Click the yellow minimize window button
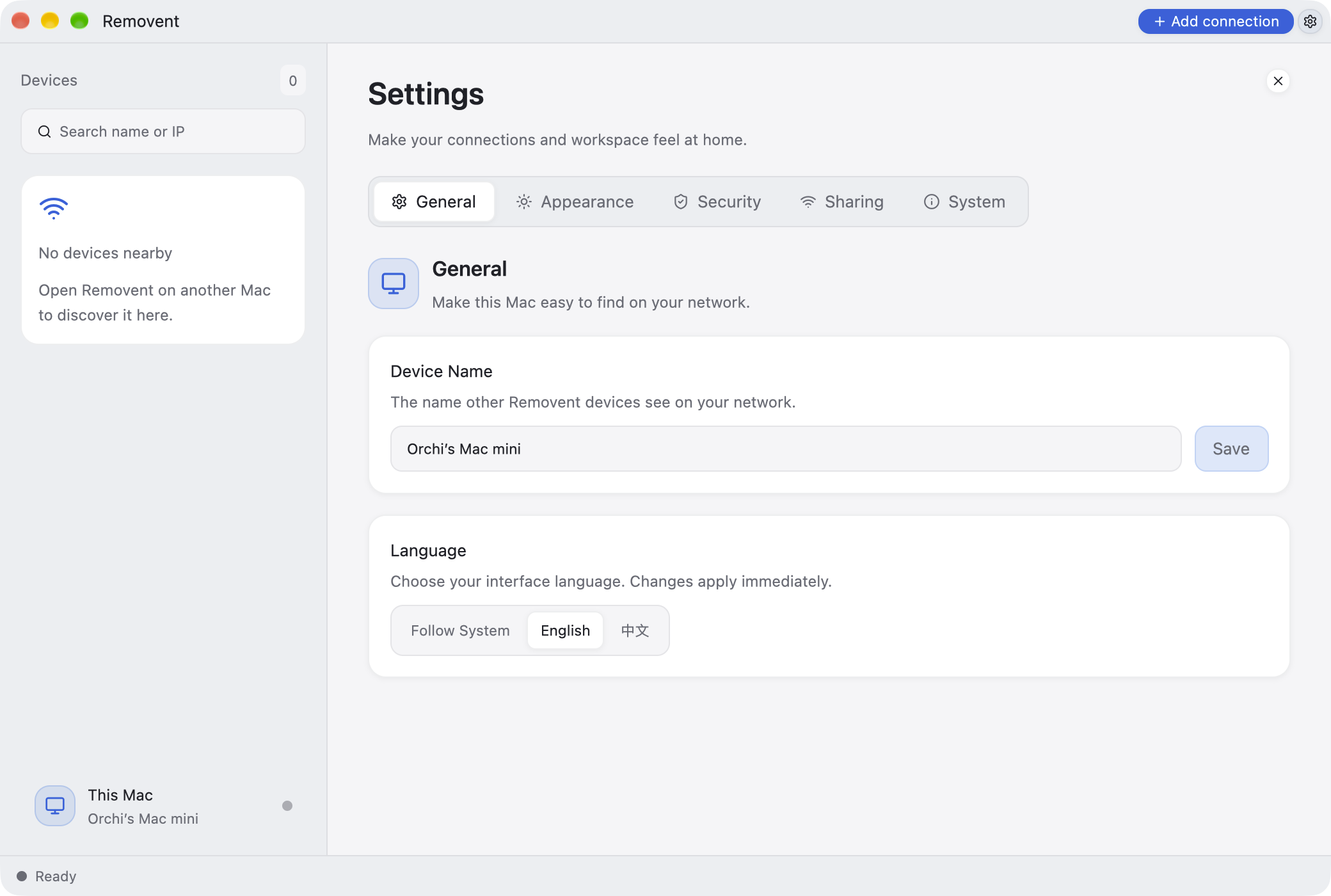The image size is (1331, 896). point(50,21)
